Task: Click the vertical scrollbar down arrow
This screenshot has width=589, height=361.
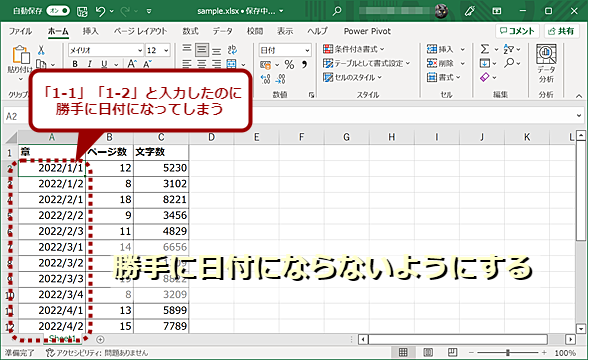Action: pyautogui.click(x=581, y=328)
